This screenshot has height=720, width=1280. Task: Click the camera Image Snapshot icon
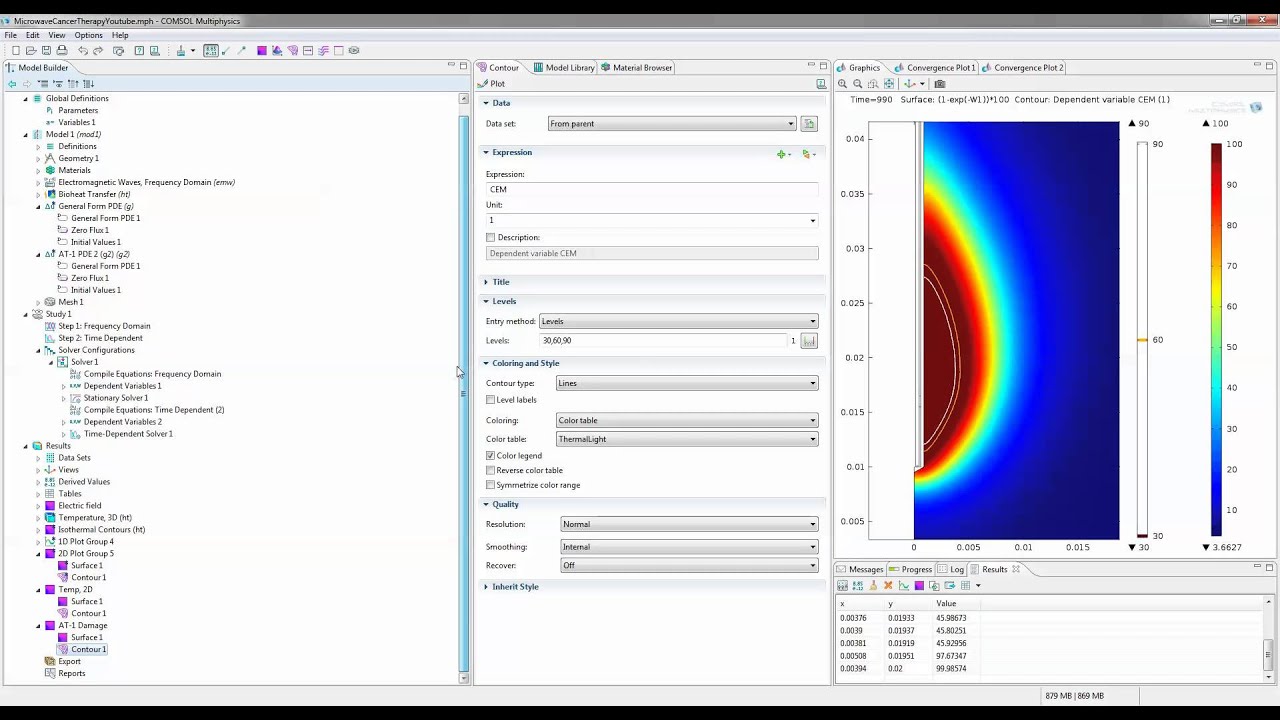940,84
